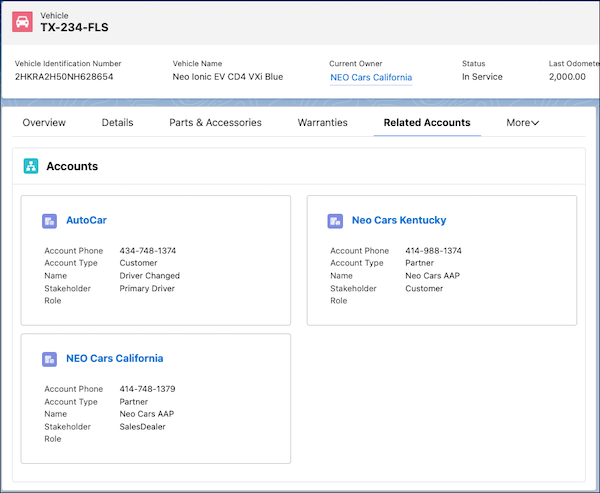Click the account icon beside Neo Cars Kentucky
The image size is (600, 493).
click(x=335, y=221)
